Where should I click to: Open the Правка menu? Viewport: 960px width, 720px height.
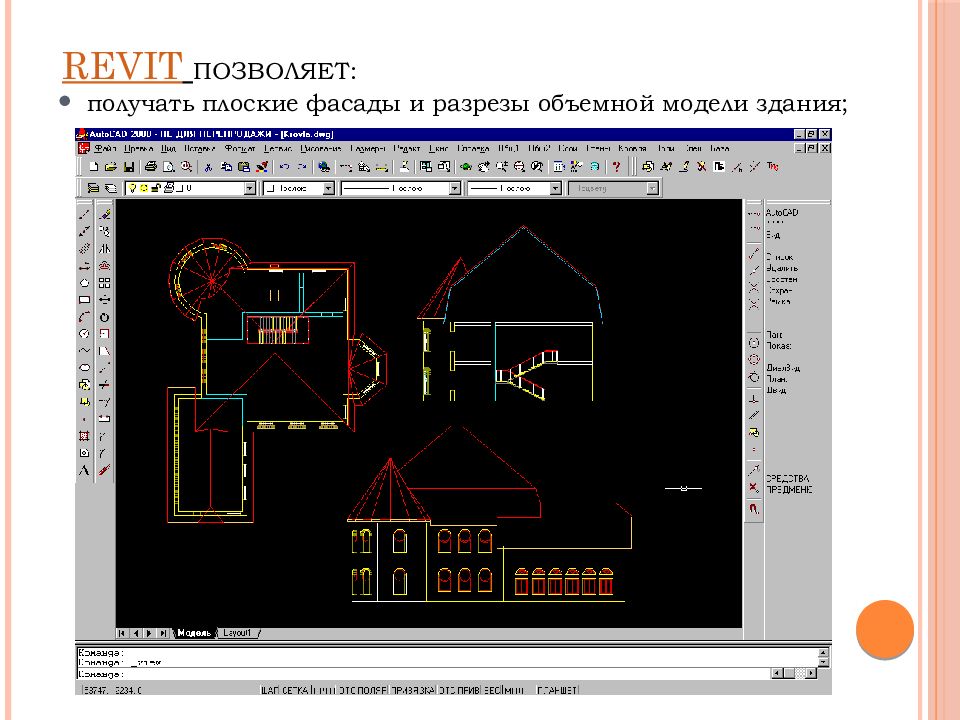click(x=138, y=149)
